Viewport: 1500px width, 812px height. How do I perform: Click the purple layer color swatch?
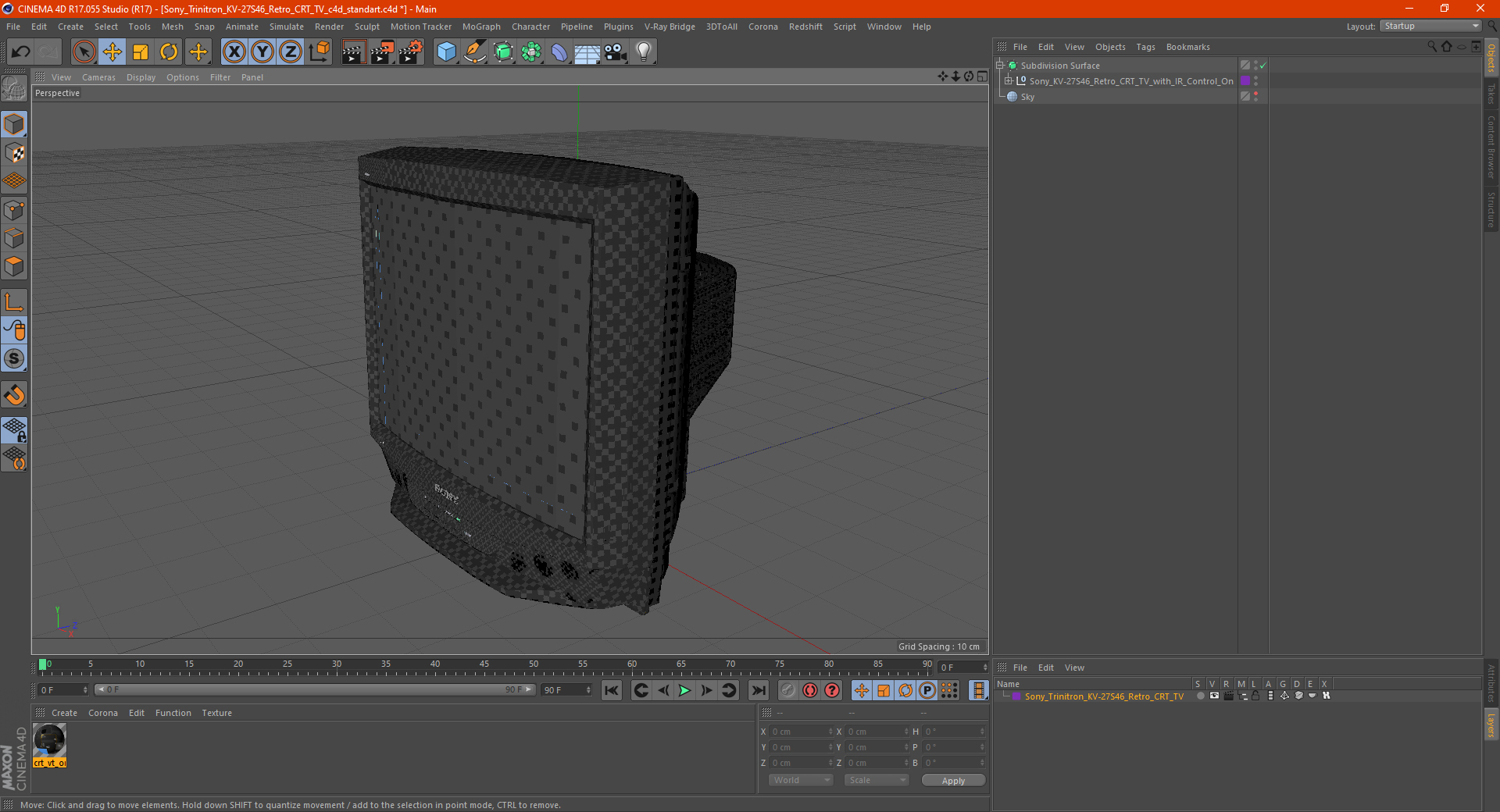point(1016,696)
